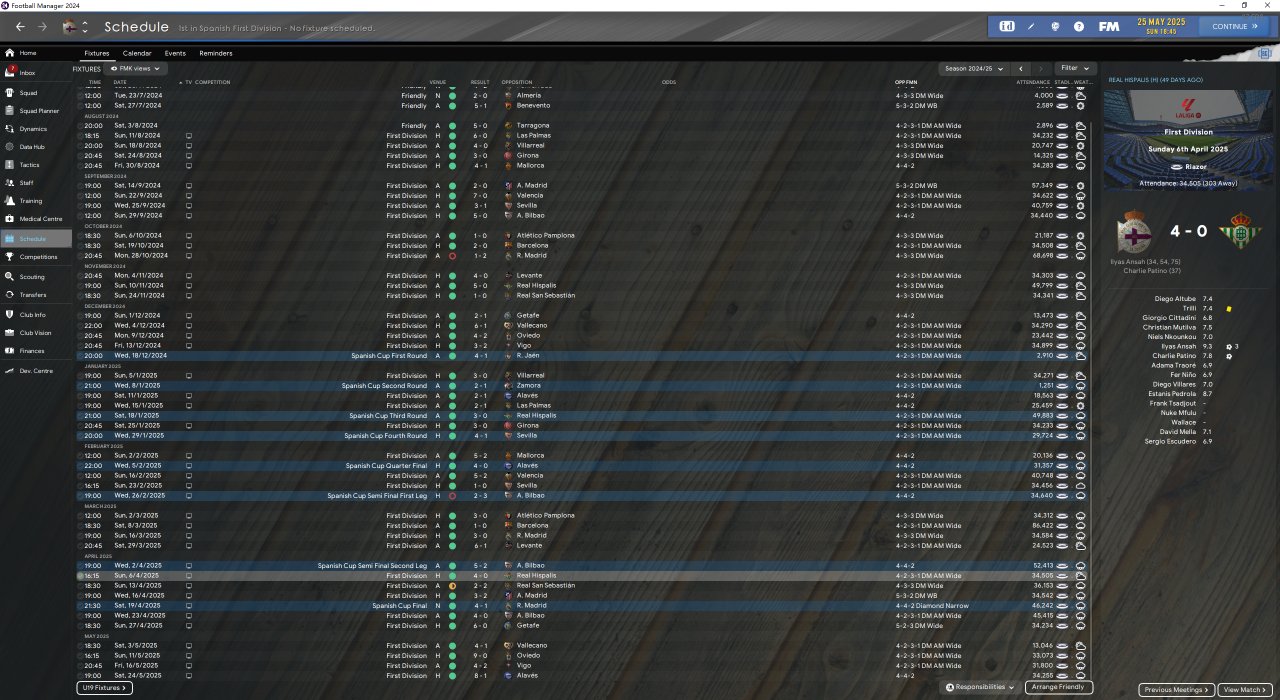Image resolution: width=1280 pixels, height=700 pixels.
Task: Open the Filter dropdown
Action: [x=1075, y=69]
